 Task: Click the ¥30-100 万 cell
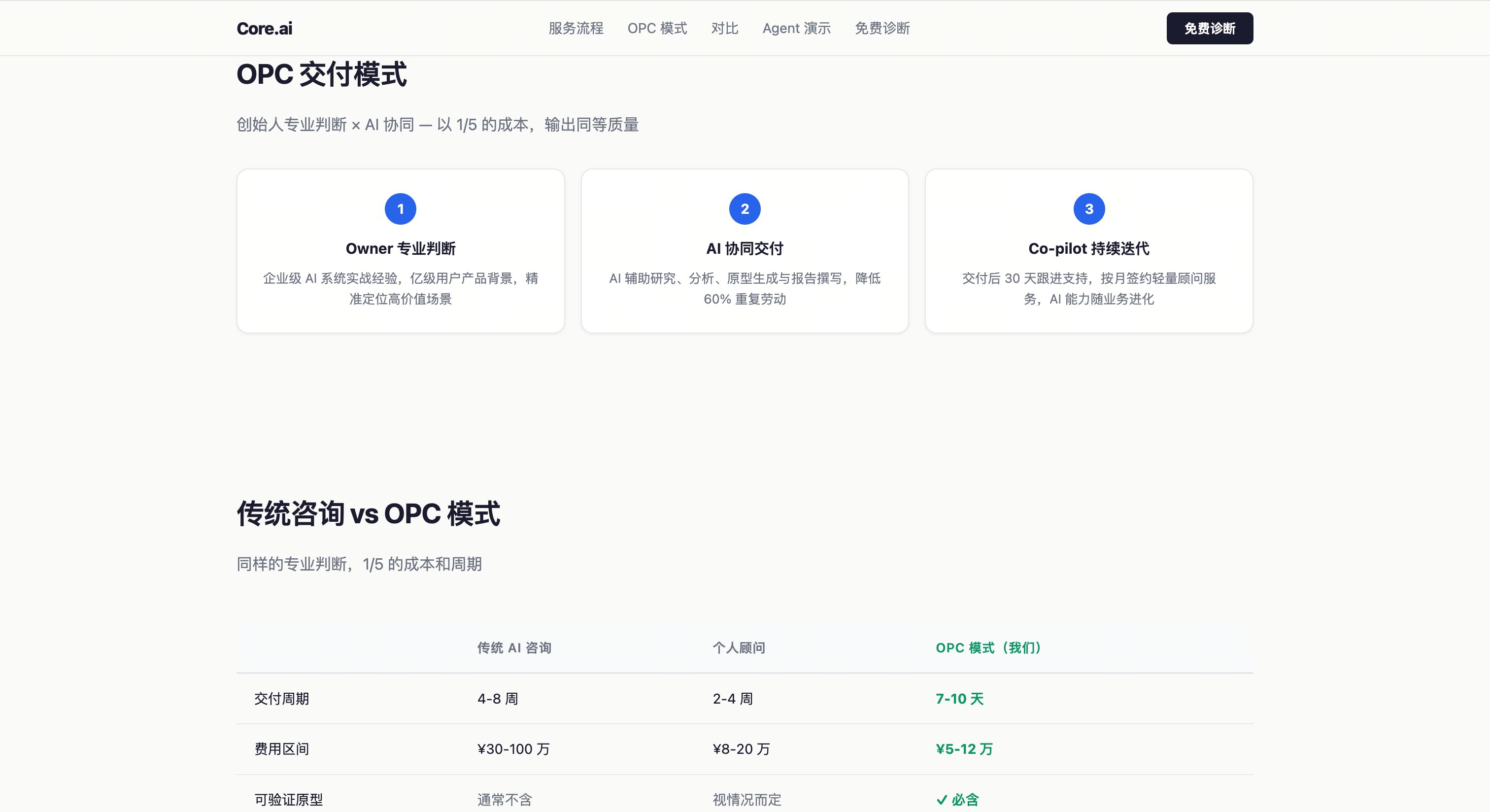click(x=513, y=749)
